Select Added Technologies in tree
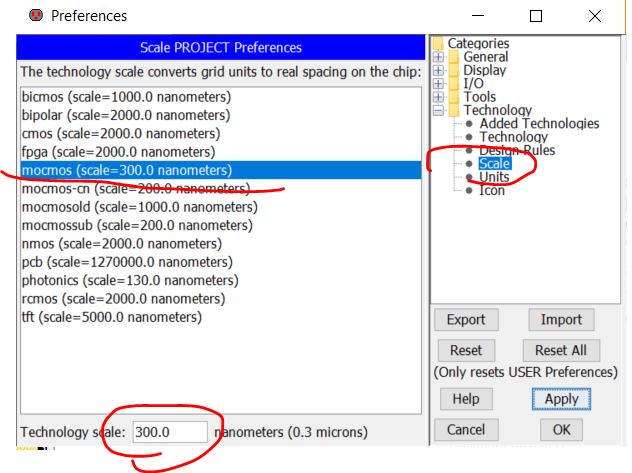 pyautogui.click(x=532, y=124)
